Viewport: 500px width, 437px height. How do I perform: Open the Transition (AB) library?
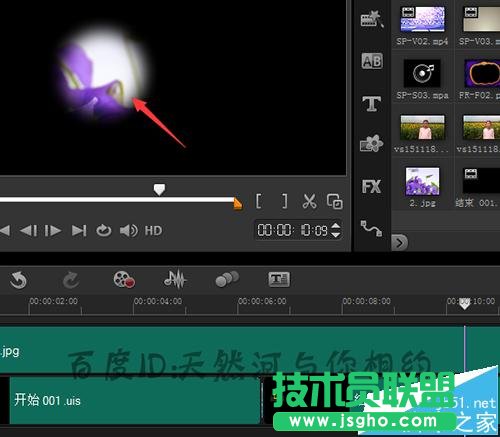372,61
